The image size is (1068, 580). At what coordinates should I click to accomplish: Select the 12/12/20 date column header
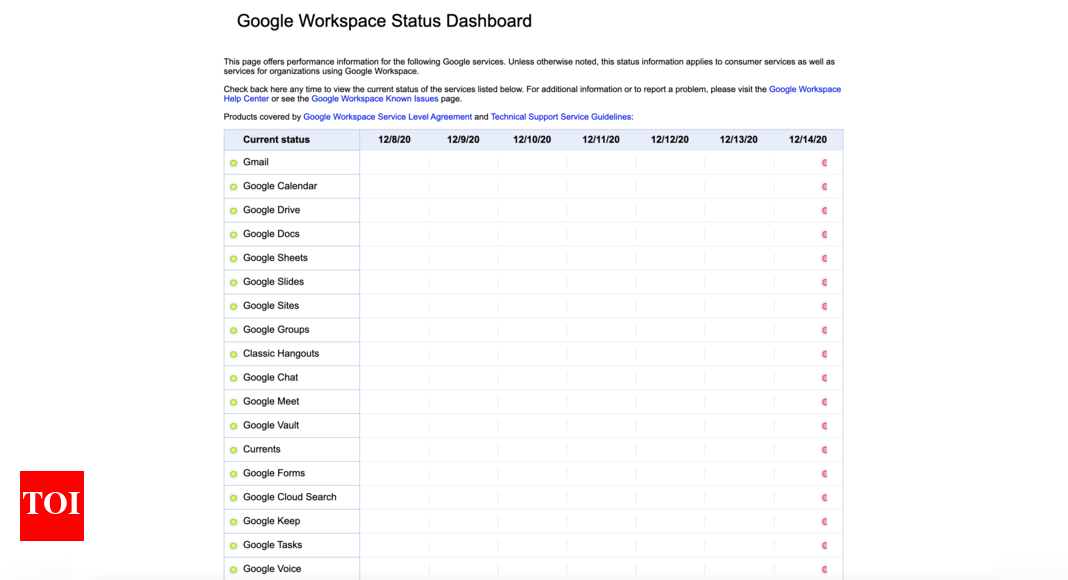(670, 140)
